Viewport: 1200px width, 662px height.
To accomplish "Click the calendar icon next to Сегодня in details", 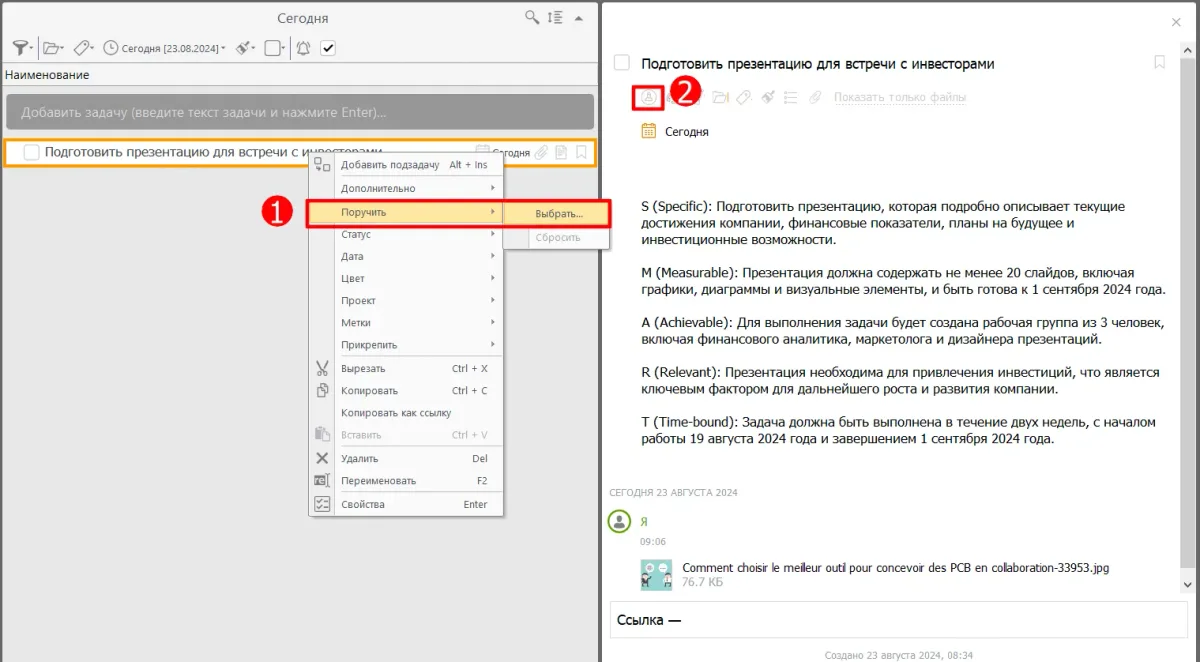I will (648, 131).
